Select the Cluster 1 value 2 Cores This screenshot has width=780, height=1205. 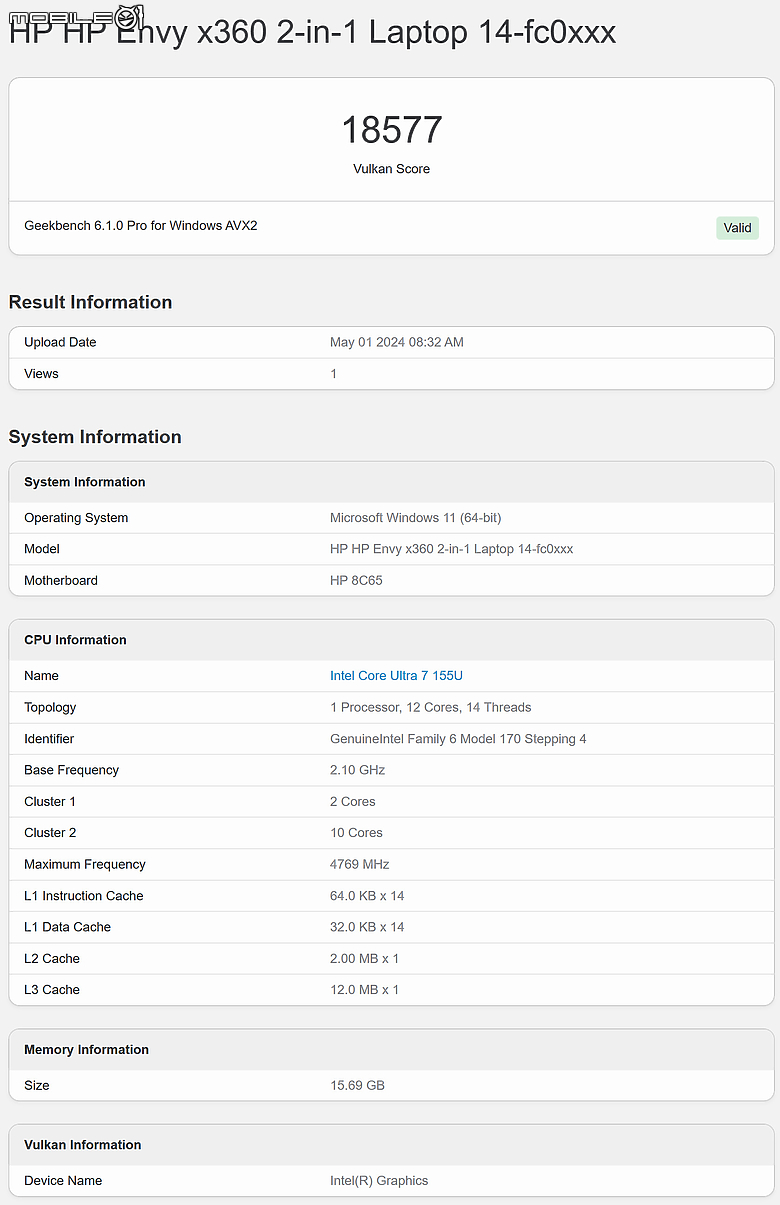pyautogui.click(x=353, y=802)
